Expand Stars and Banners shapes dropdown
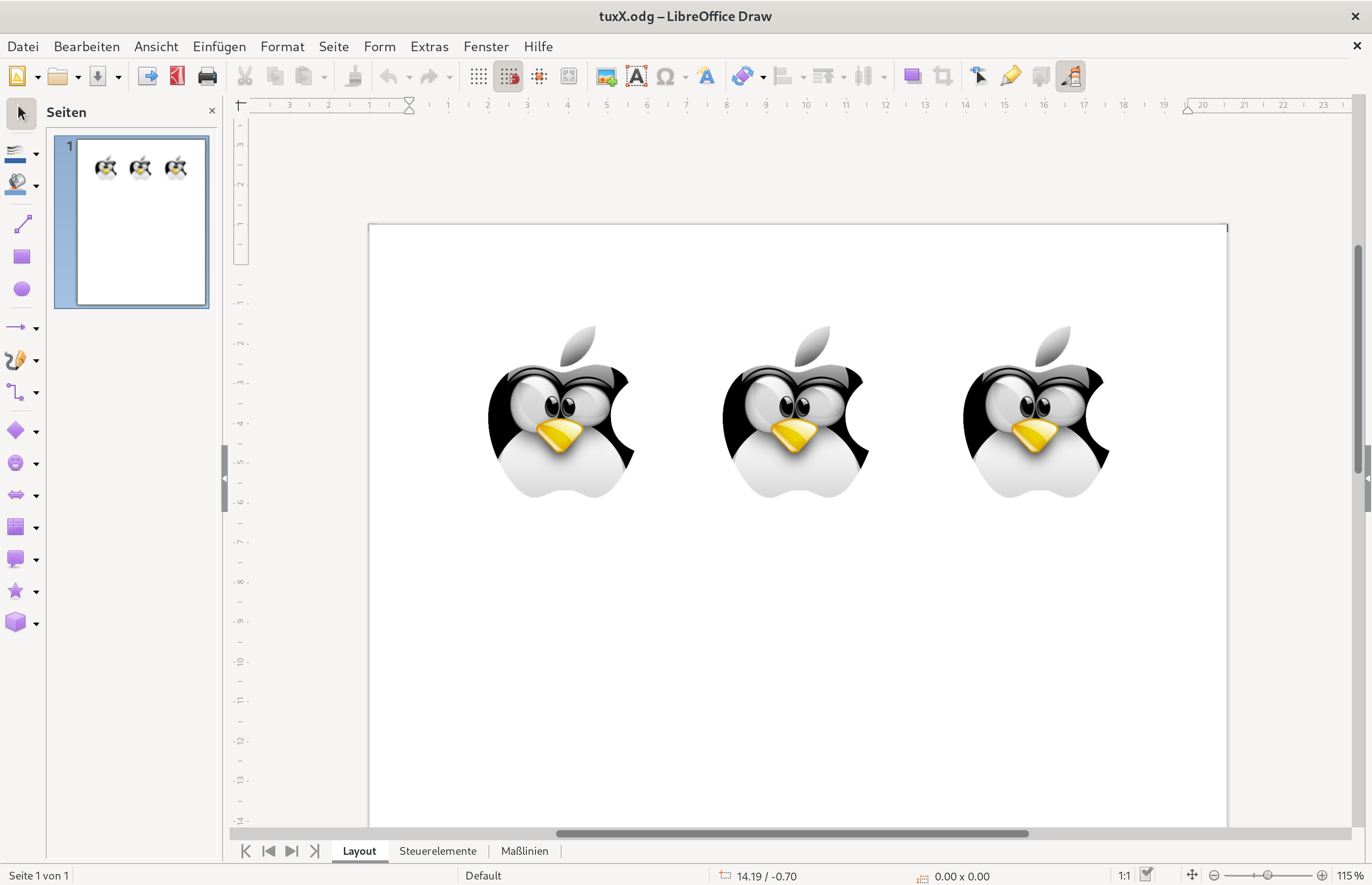This screenshot has width=1372, height=885. pos(36,592)
